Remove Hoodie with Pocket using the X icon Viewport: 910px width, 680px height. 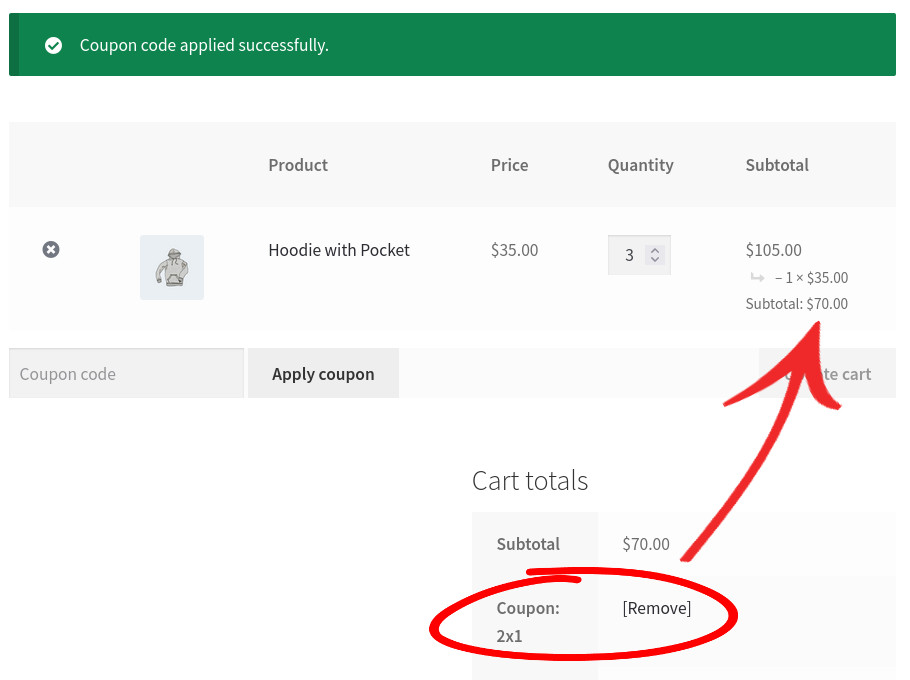click(x=51, y=249)
